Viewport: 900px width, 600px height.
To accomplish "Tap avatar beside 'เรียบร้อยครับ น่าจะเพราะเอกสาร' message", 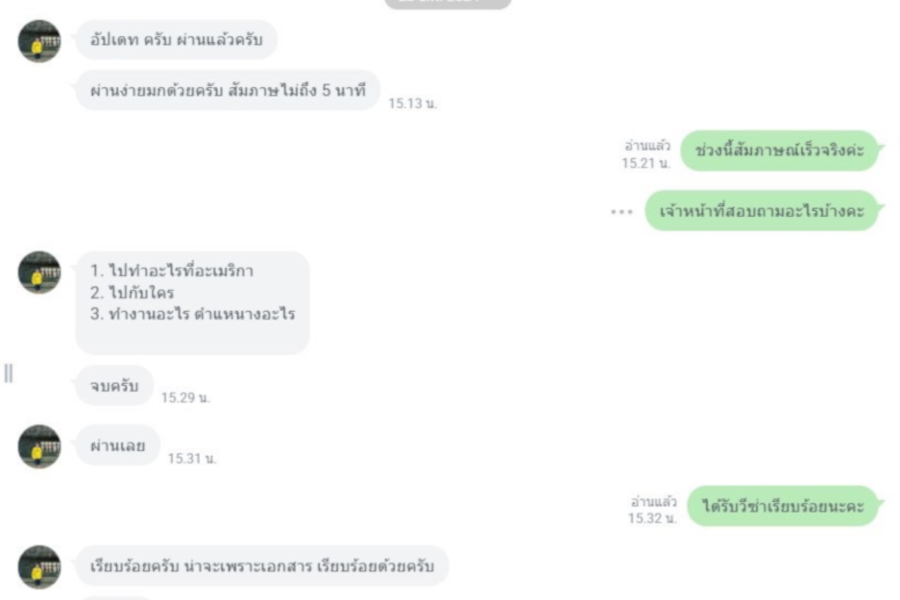I will [x=39, y=567].
